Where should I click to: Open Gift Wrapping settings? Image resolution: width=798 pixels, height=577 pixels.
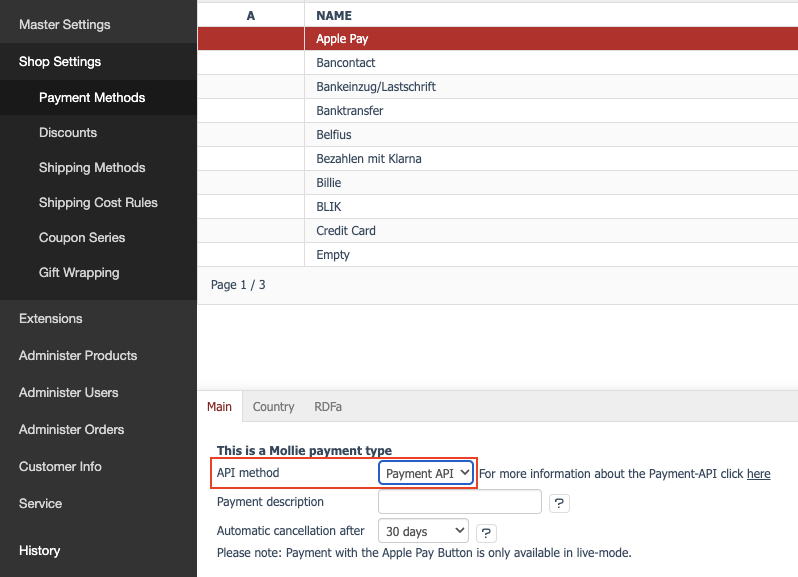pos(79,273)
